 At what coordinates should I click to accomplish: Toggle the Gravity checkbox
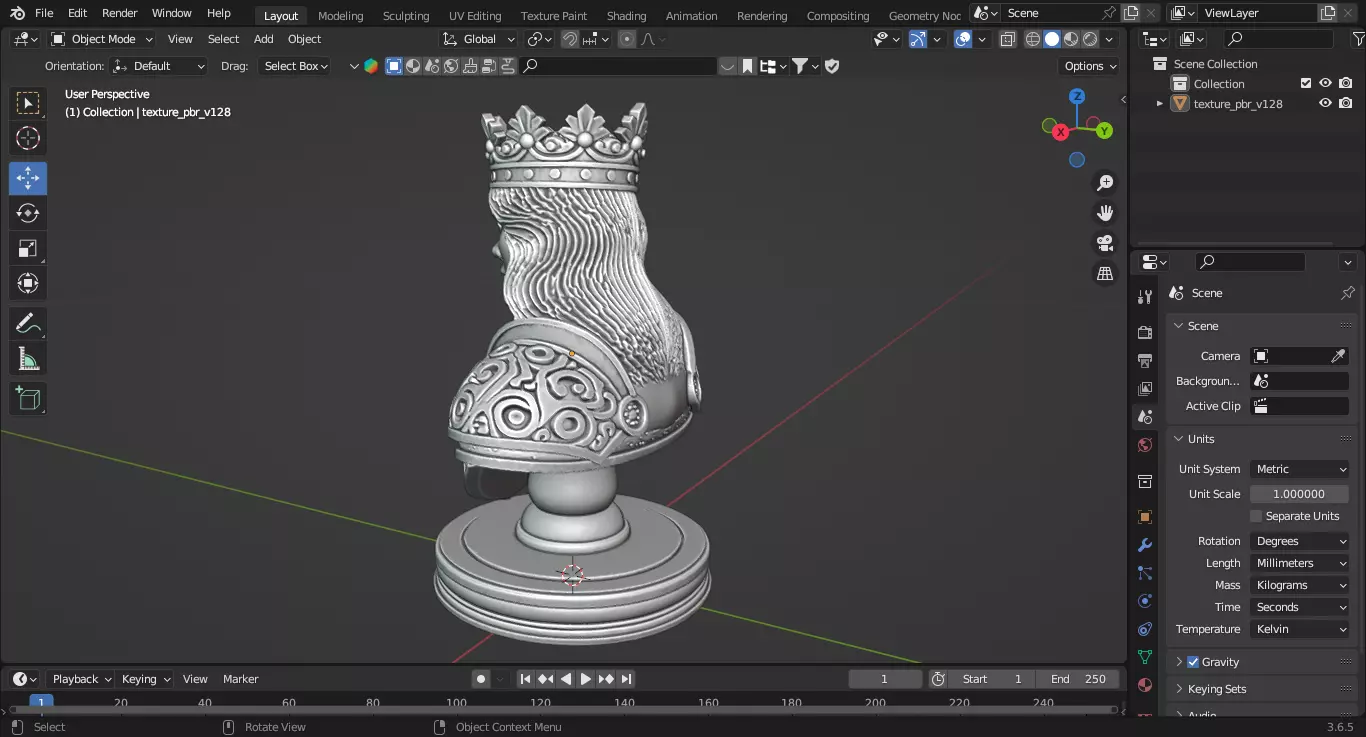pyautogui.click(x=1193, y=662)
